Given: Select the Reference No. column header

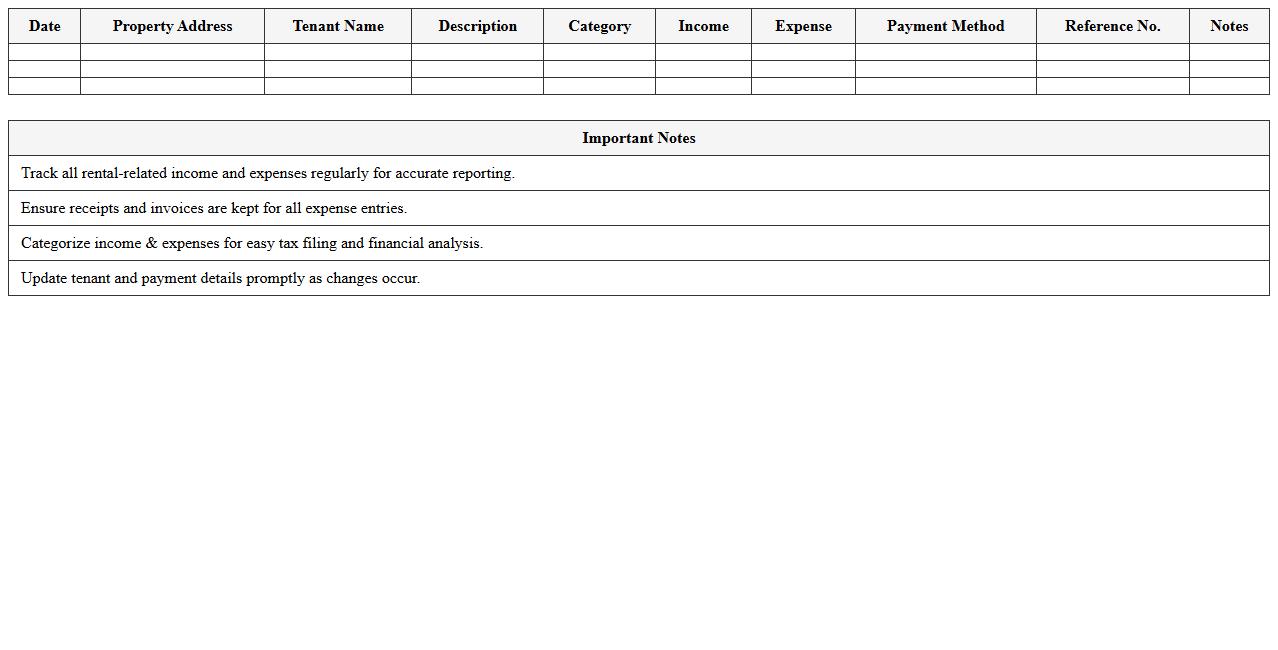Looking at the screenshot, I should pyautogui.click(x=1112, y=26).
